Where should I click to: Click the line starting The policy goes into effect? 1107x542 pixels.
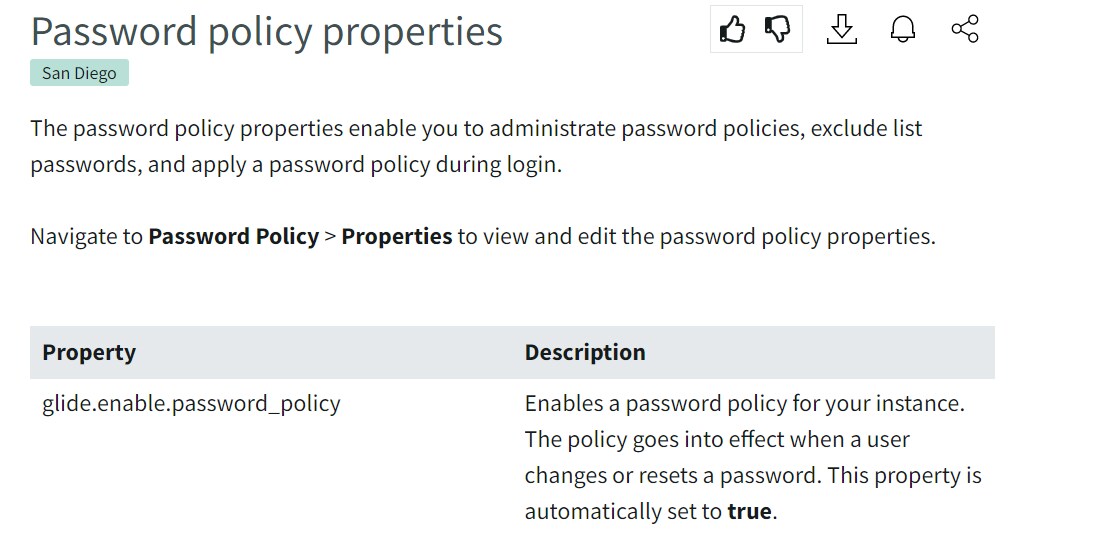(717, 440)
